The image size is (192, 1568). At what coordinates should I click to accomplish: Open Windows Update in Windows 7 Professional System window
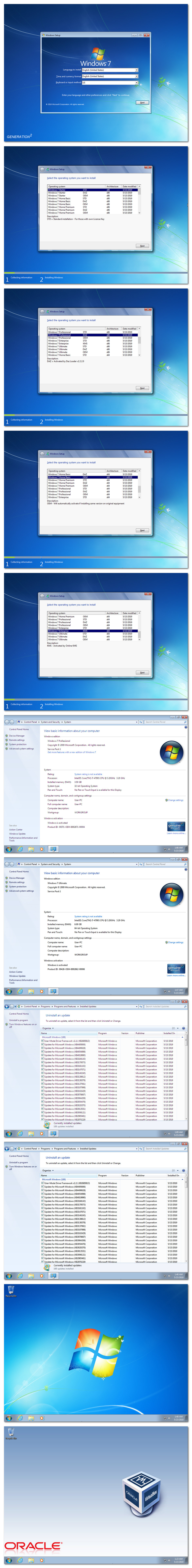[x=17, y=834]
